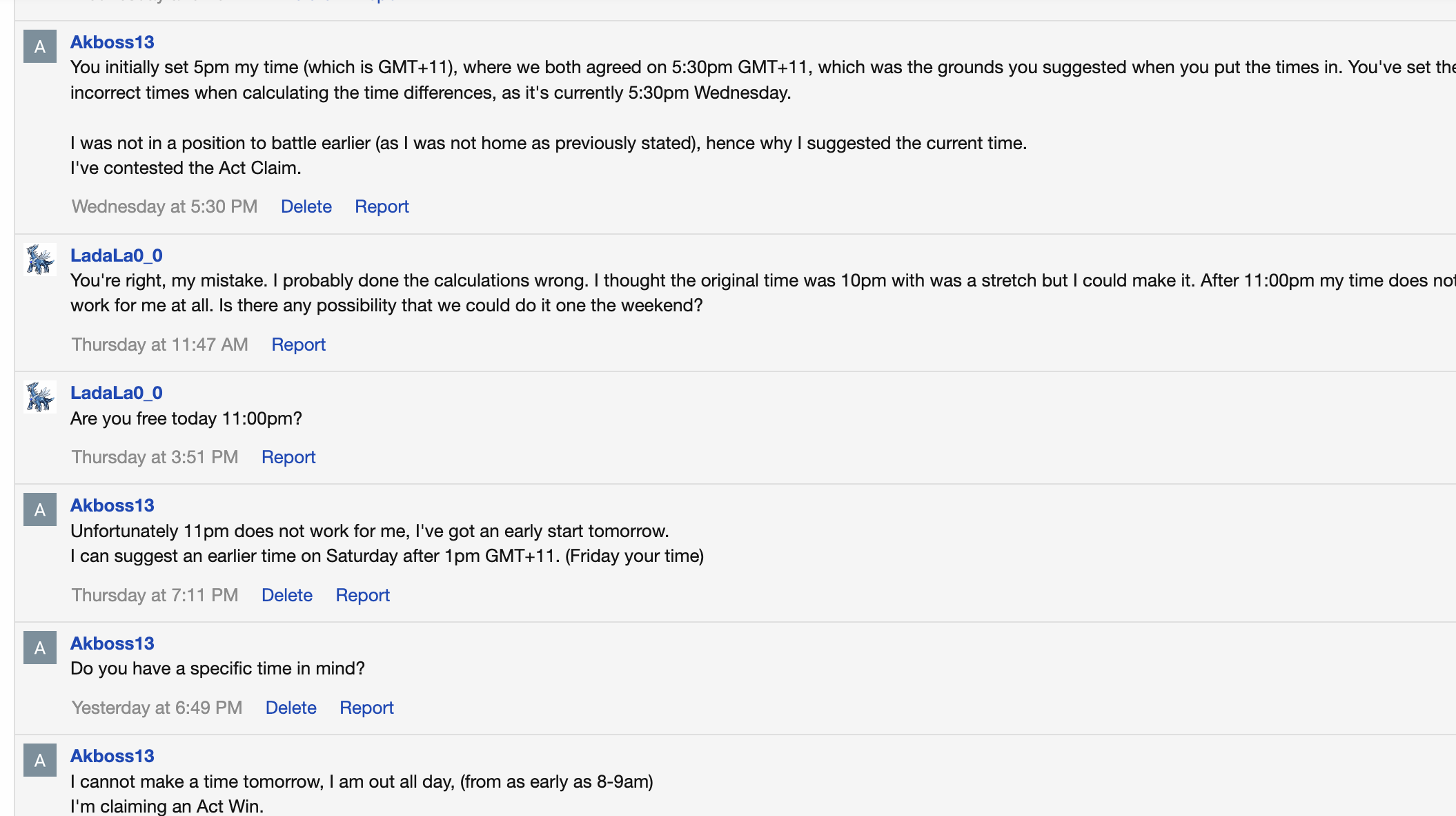The height and width of the screenshot is (816, 1456).
Task: Delete the Thursday 7:11 PM comment
Action: [x=286, y=595]
